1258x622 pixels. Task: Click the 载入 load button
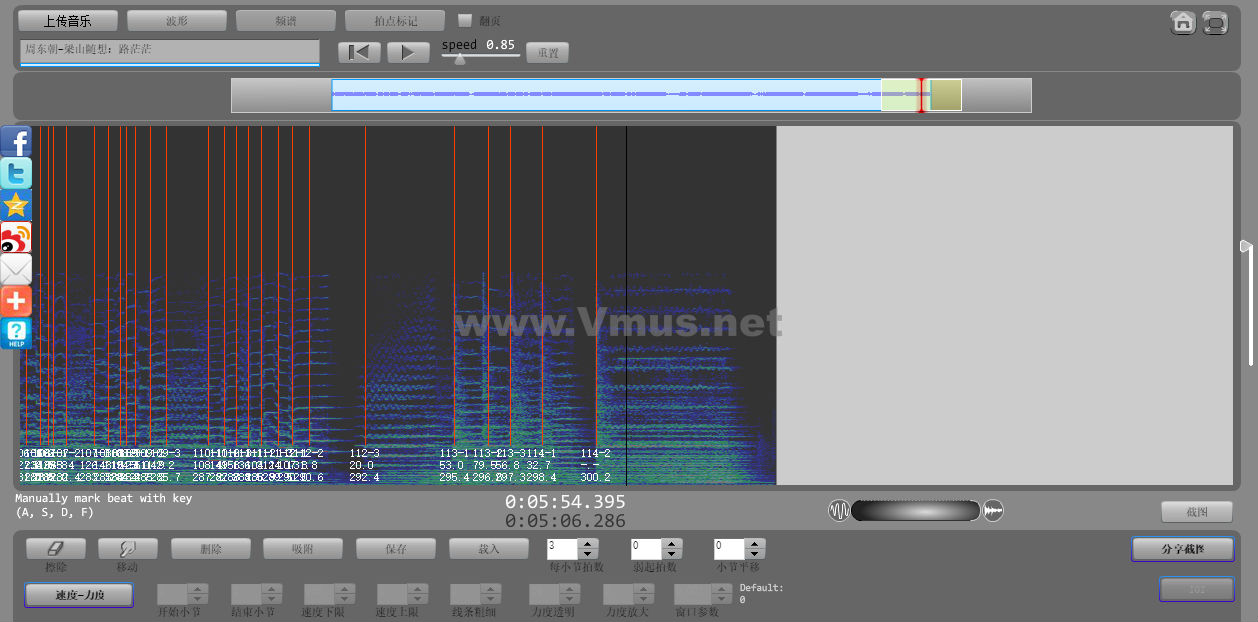pos(489,549)
